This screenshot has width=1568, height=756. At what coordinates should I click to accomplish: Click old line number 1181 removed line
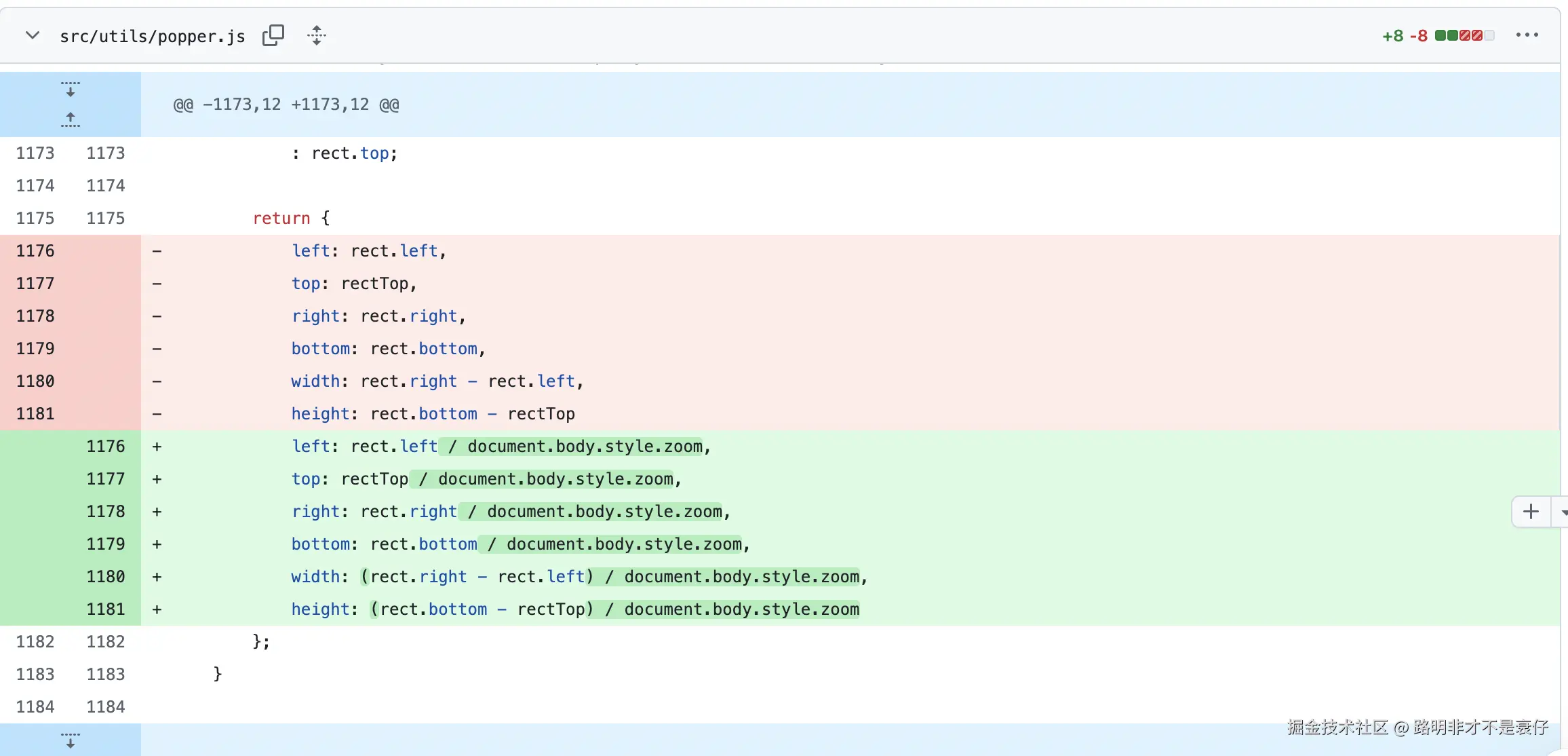35,414
